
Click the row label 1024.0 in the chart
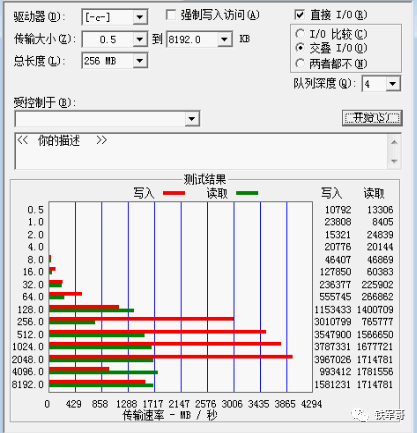click(28, 347)
